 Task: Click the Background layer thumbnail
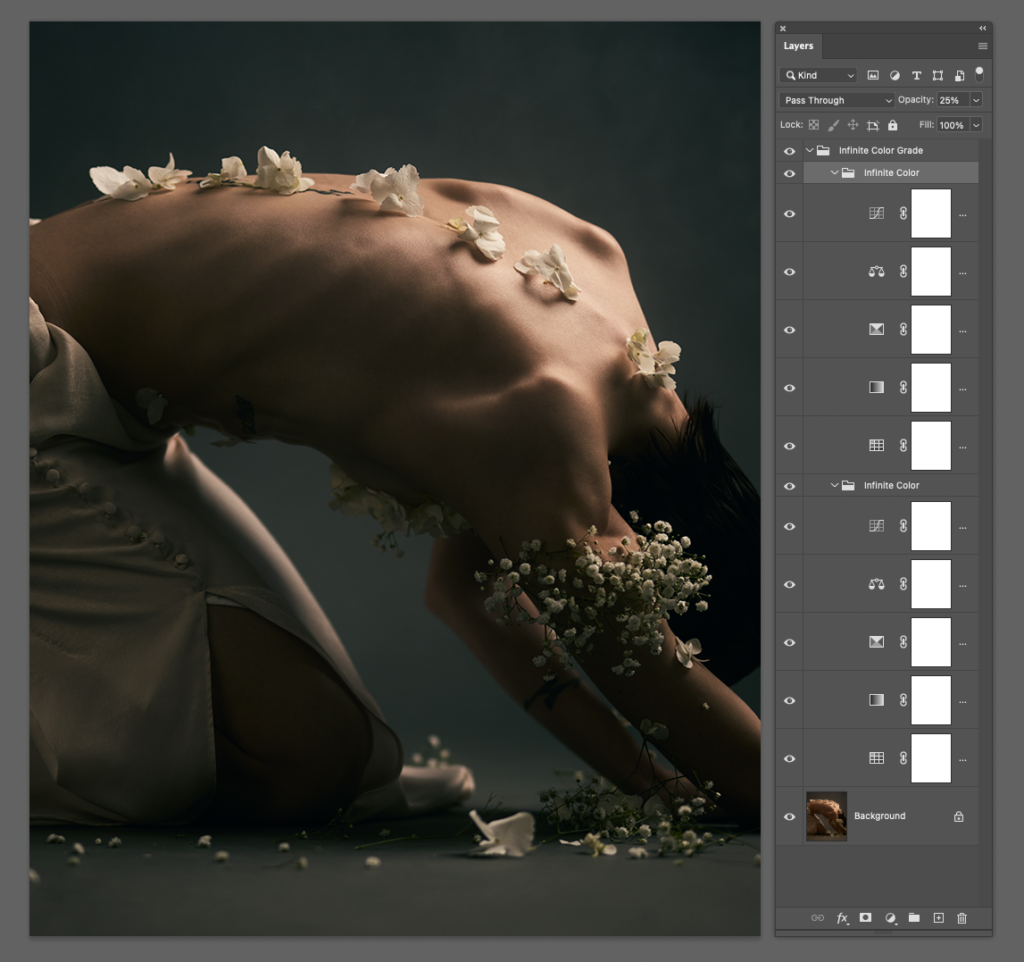(826, 816)
